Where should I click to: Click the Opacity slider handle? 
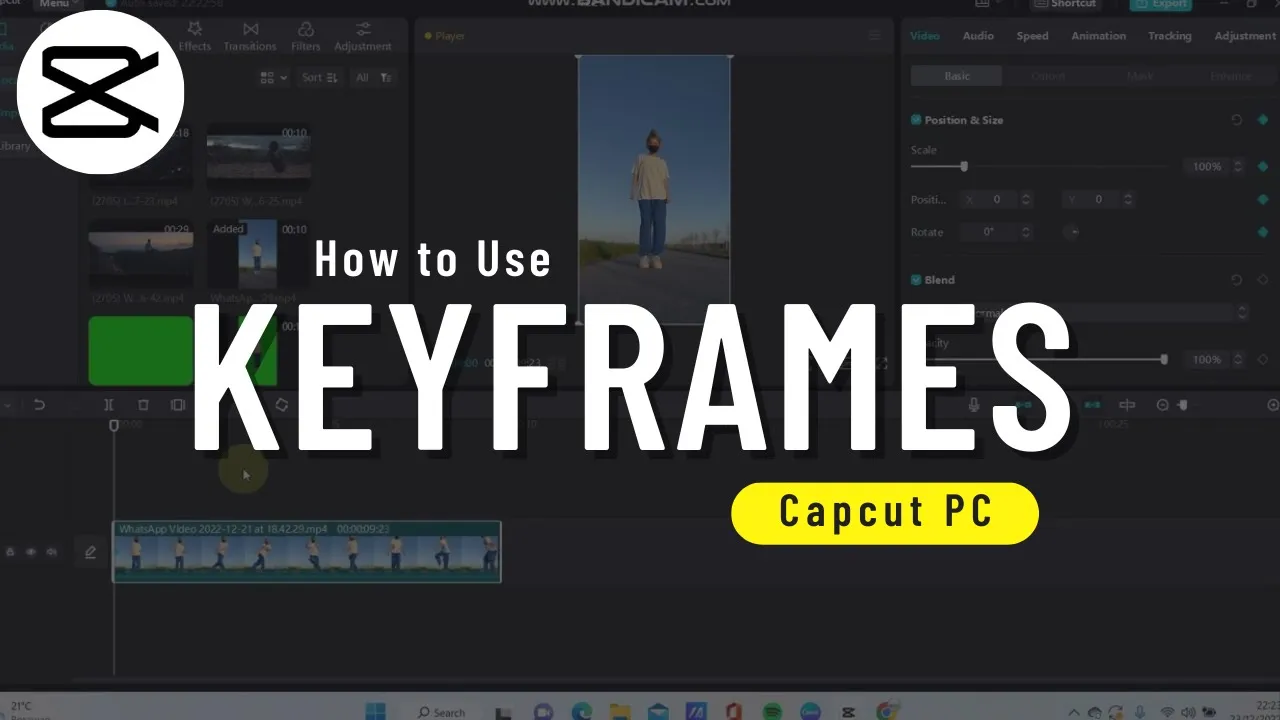point(1164,359)
